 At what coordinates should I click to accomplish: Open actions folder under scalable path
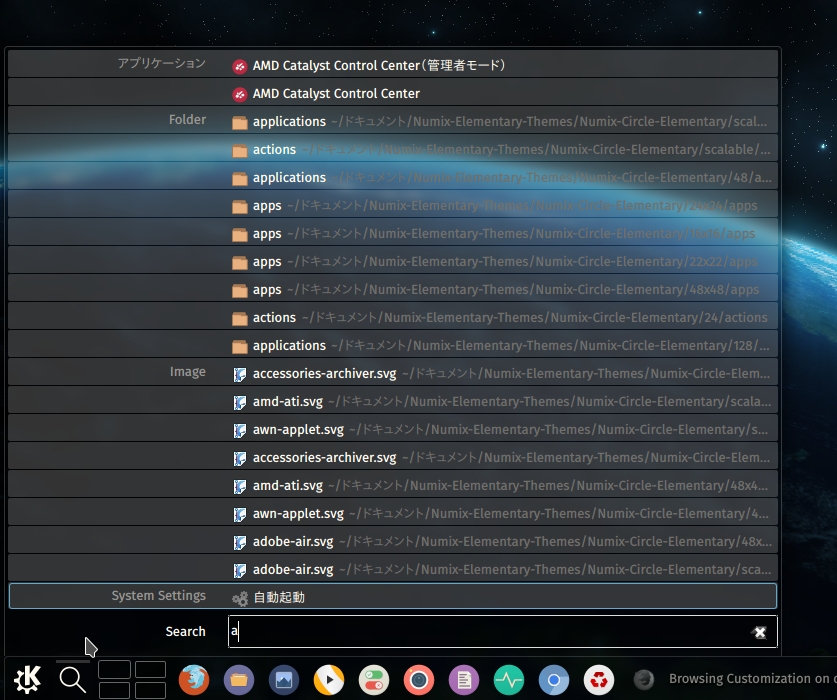(x=393, y=149)
